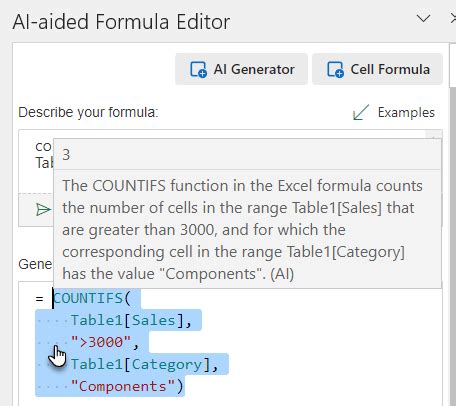This screenshot has width=456, height=406.
Task: Select the AI Generator button label
Action: (254, 69)
